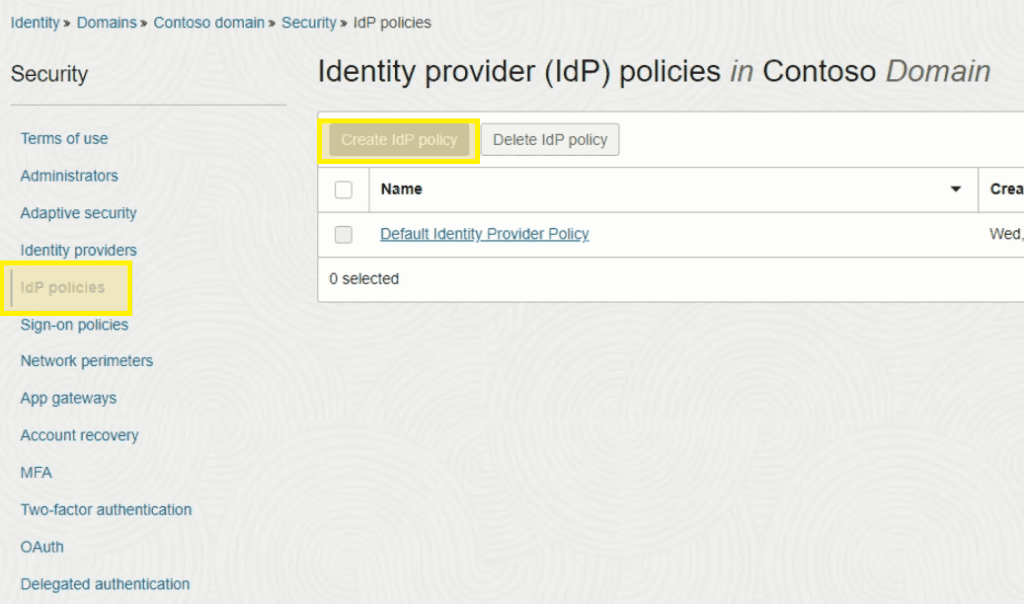Image resolution: width=1024 pixels, height=604 pixels.
Task: Check the select-all checkbox in table header
Action: (x=343, y=189)
